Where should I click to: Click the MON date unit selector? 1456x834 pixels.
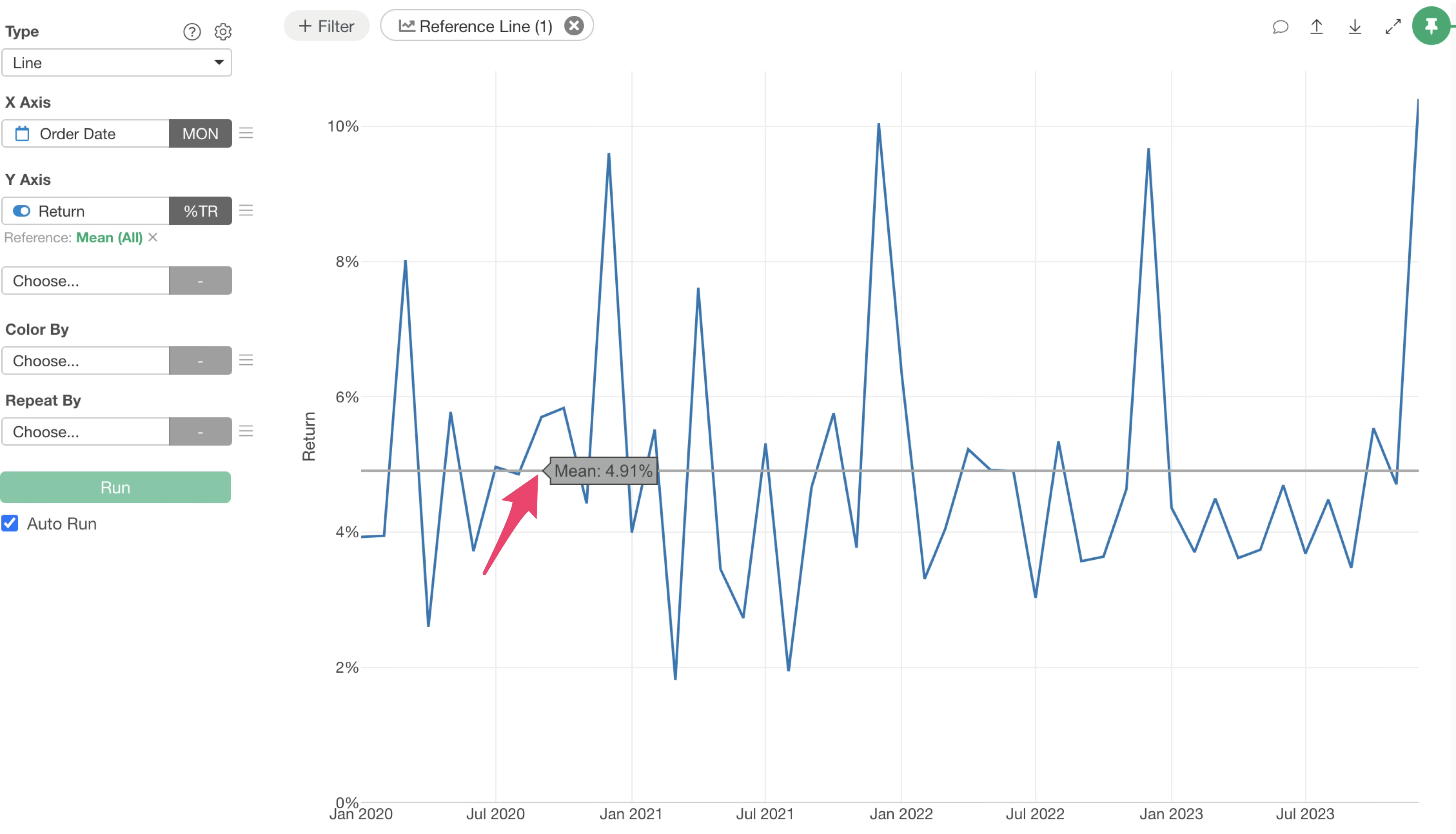click(200, 133)
